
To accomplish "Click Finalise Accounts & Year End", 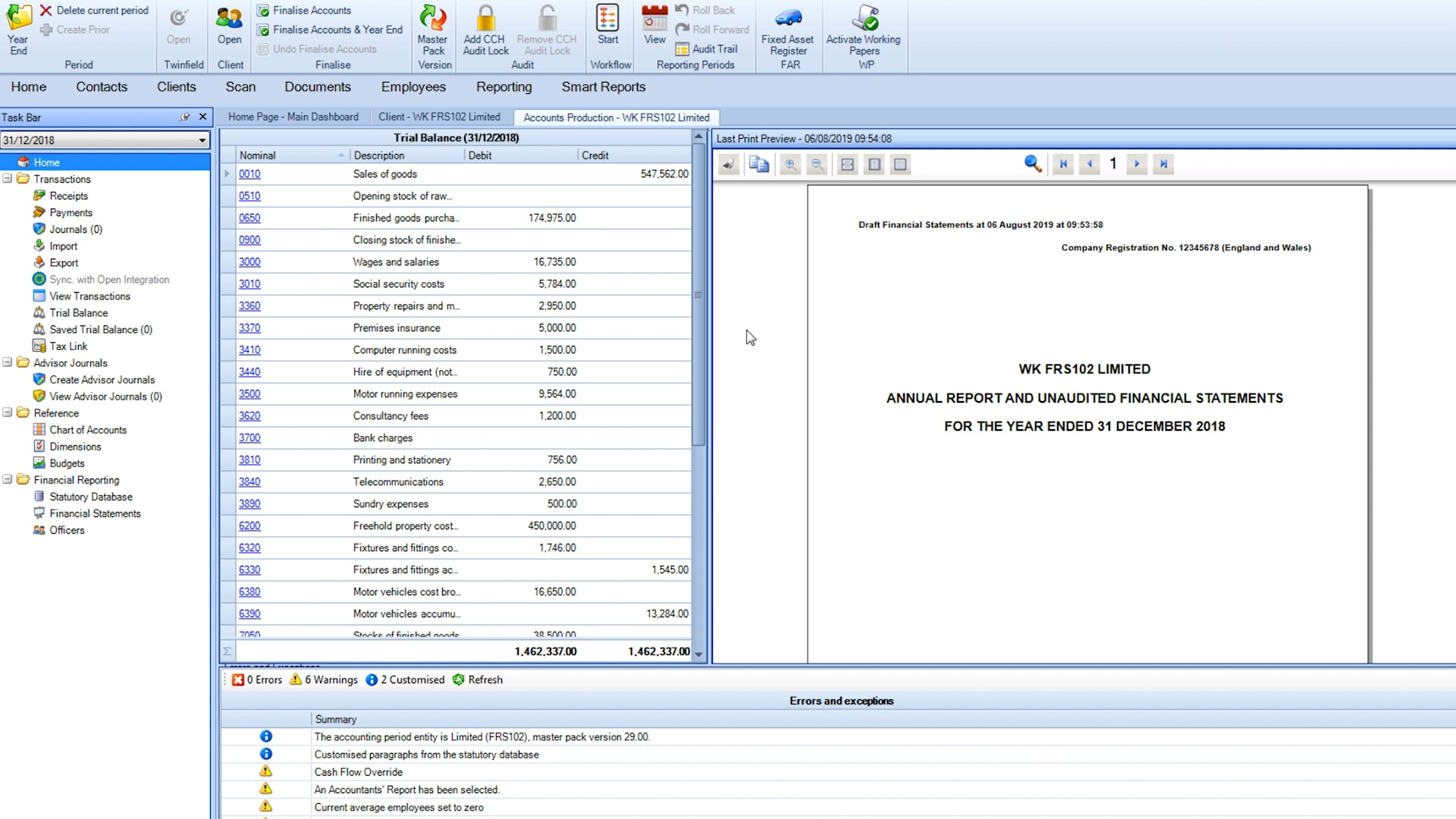I will pyautogui.click(x=330, y=30).
